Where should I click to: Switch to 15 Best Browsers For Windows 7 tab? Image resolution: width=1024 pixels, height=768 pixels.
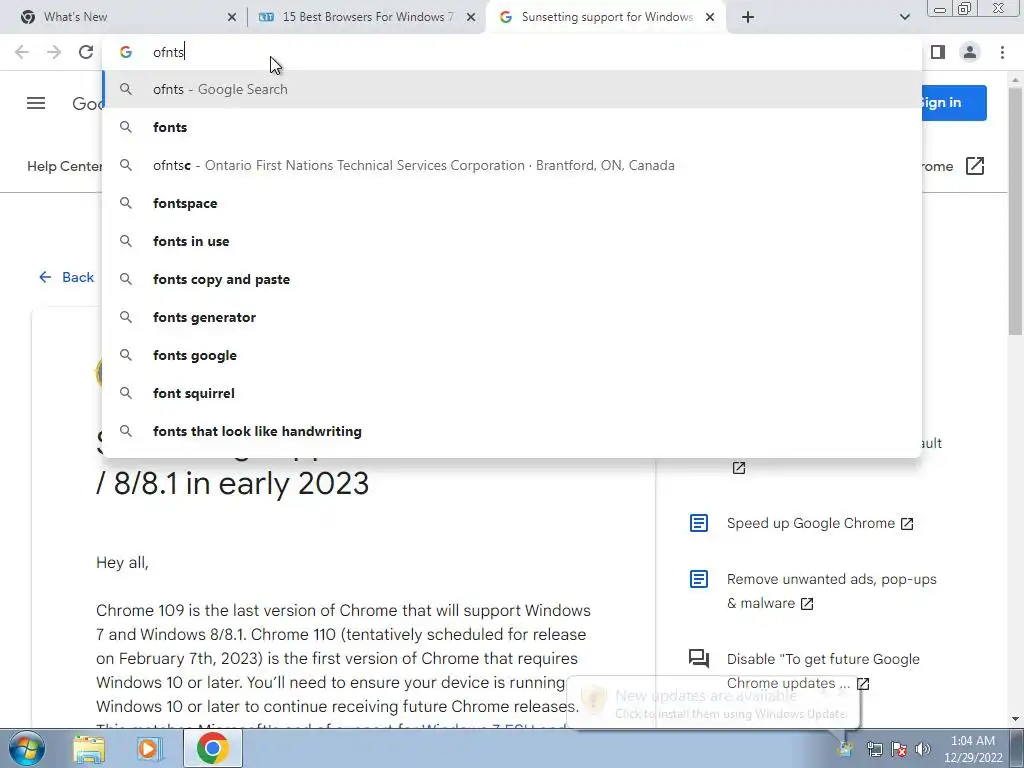click(x=367, y=17)
